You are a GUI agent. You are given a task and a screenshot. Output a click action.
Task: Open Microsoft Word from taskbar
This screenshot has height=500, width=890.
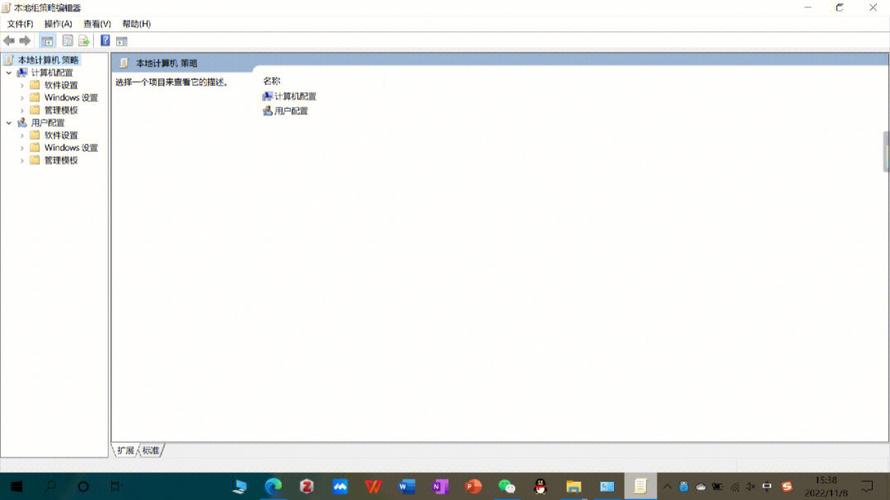pos(406,486)
